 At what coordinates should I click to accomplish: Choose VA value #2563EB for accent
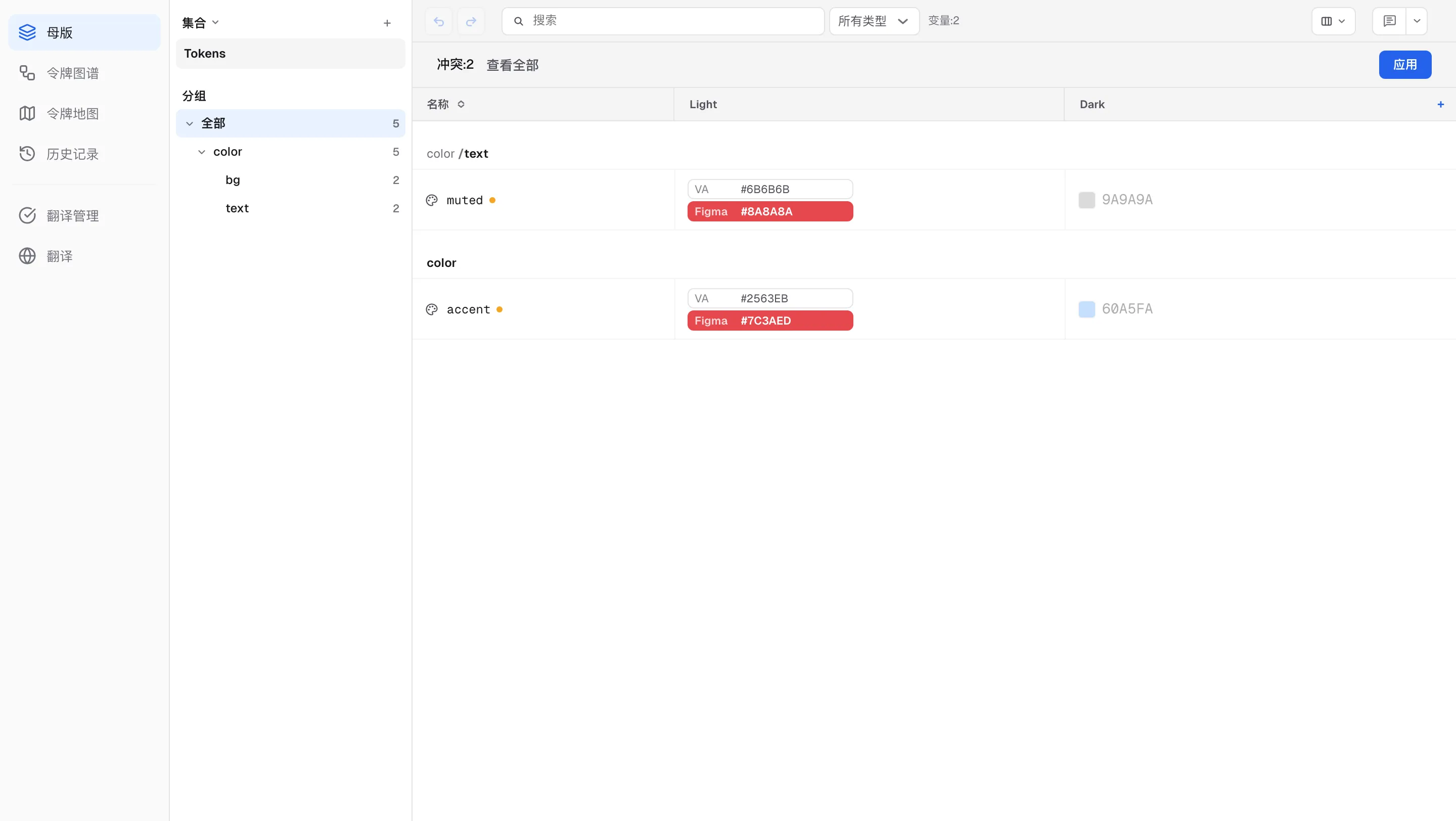click(770, 298)
